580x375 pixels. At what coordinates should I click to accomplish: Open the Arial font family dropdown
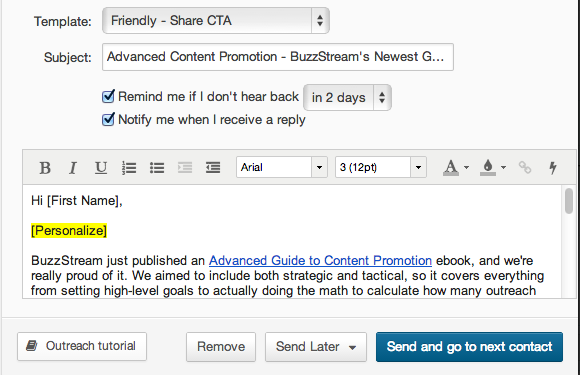pos(282,167)
